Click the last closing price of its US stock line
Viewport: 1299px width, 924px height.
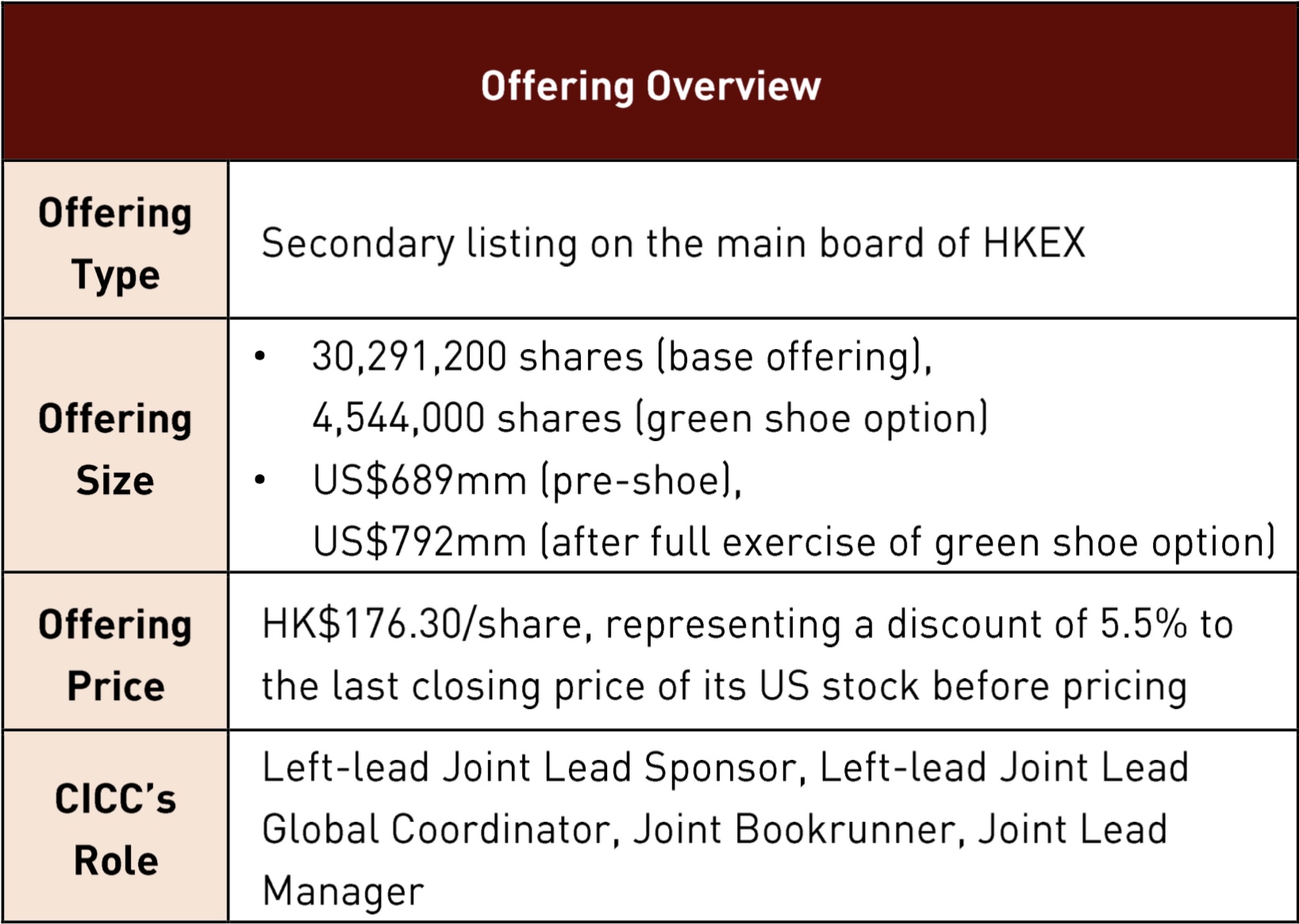coord(724,686)
